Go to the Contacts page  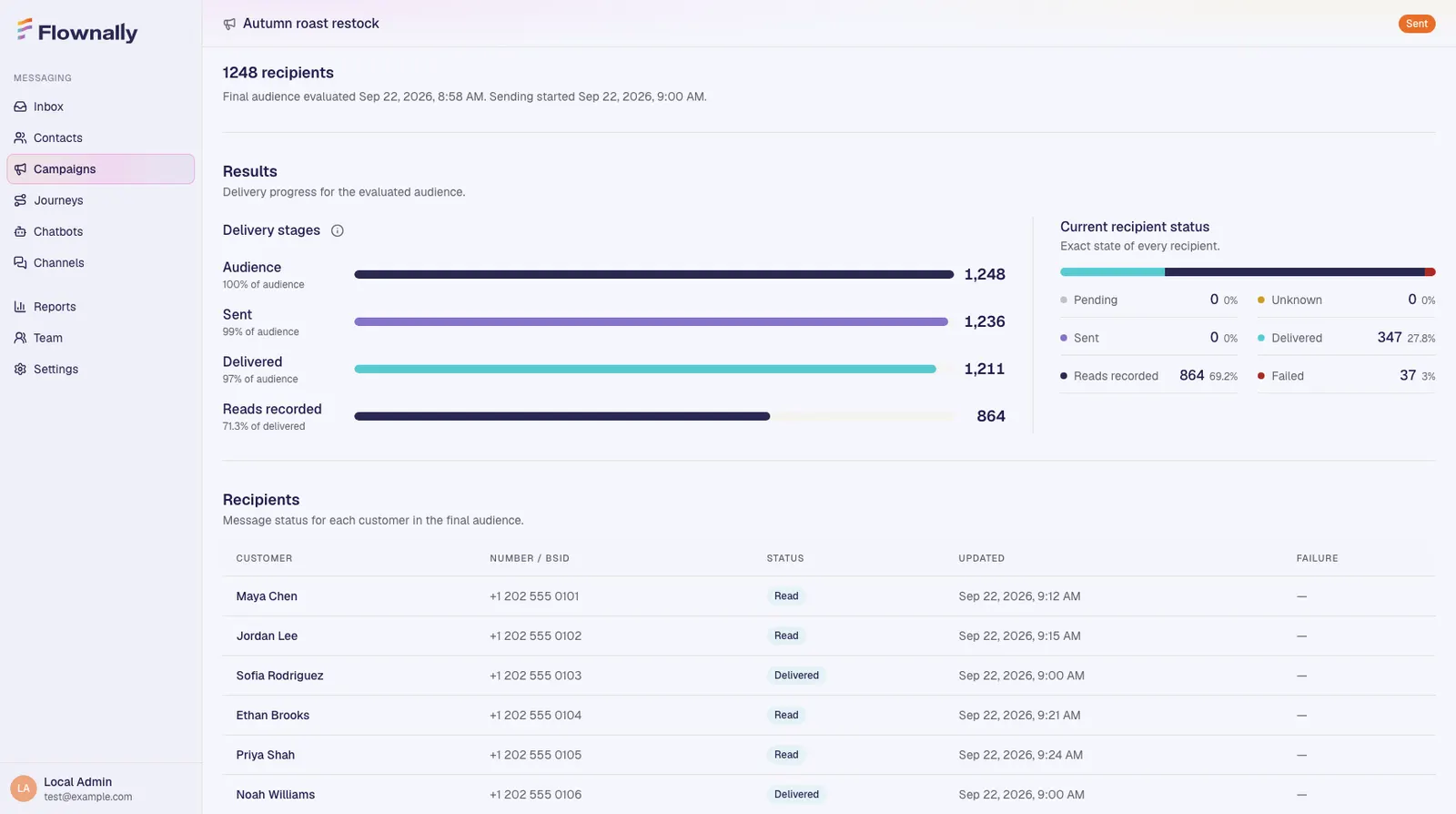(100, 137)
